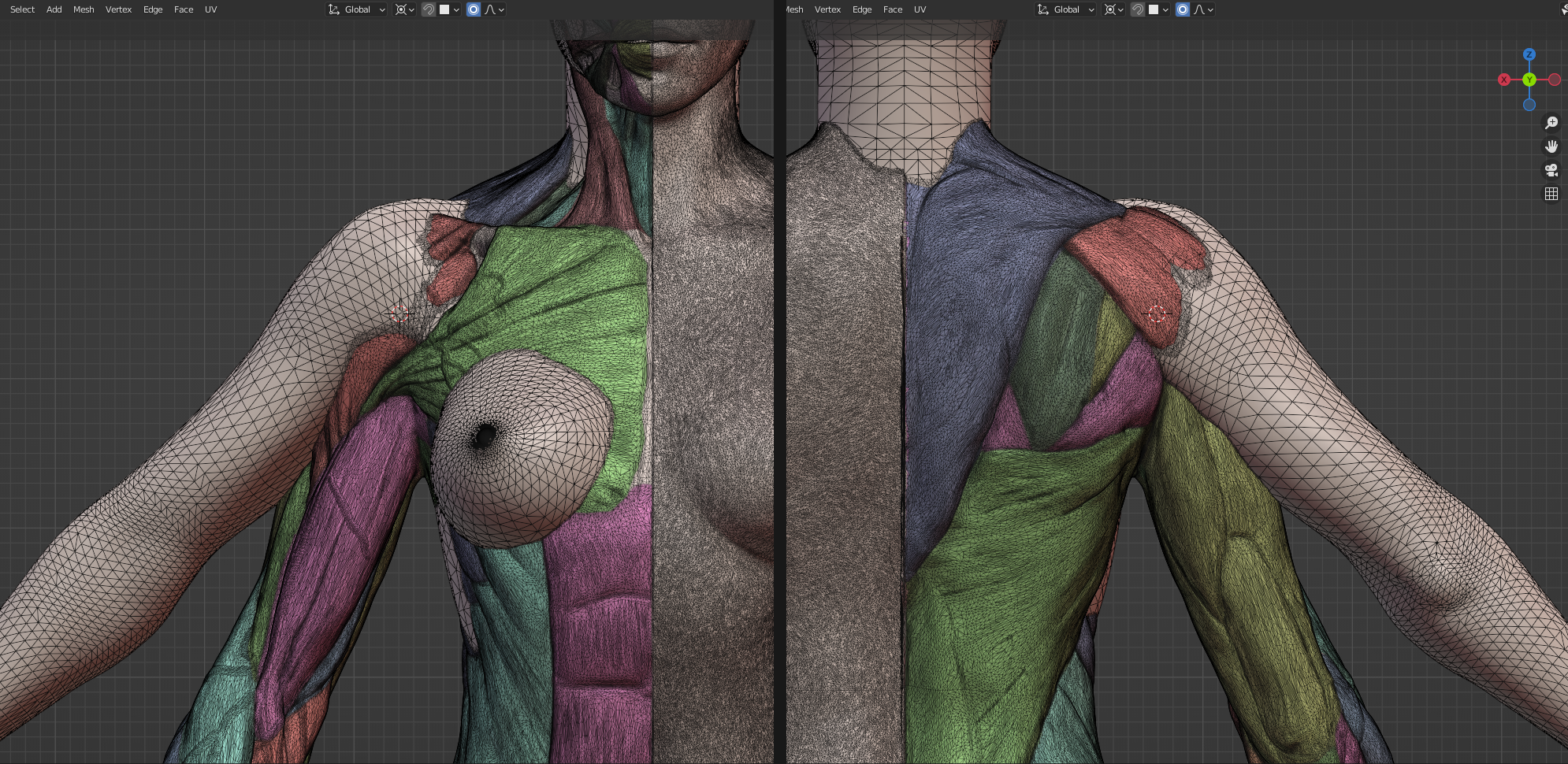Open the Add menu in left viewport
Viewport: 1568px width, 764px height.
[54, 9]
